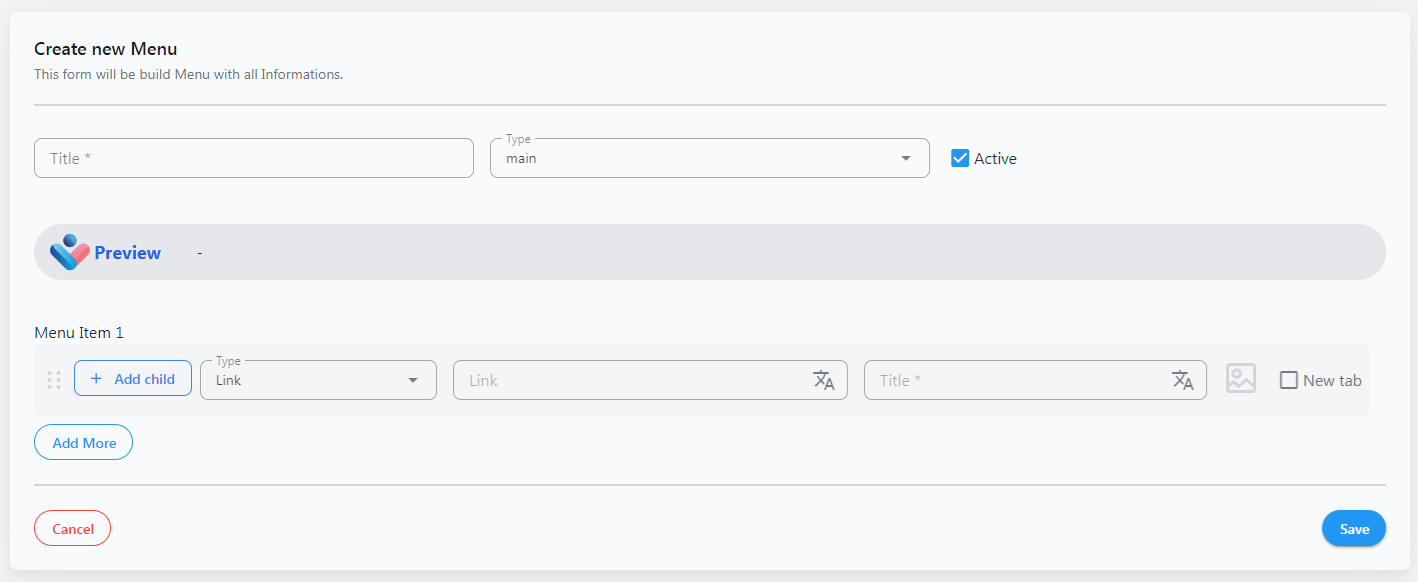Open the Type dropdown showing main
The height and width of the screenshot is (582, 1418).
tap(710, 158)
